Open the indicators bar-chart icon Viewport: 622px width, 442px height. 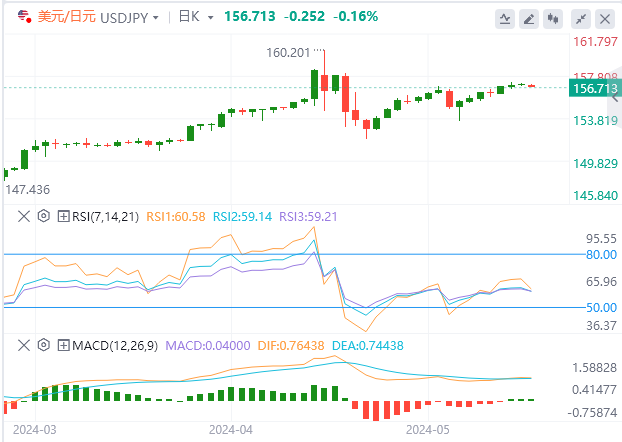pyautogui.click(x=555, y=19)
